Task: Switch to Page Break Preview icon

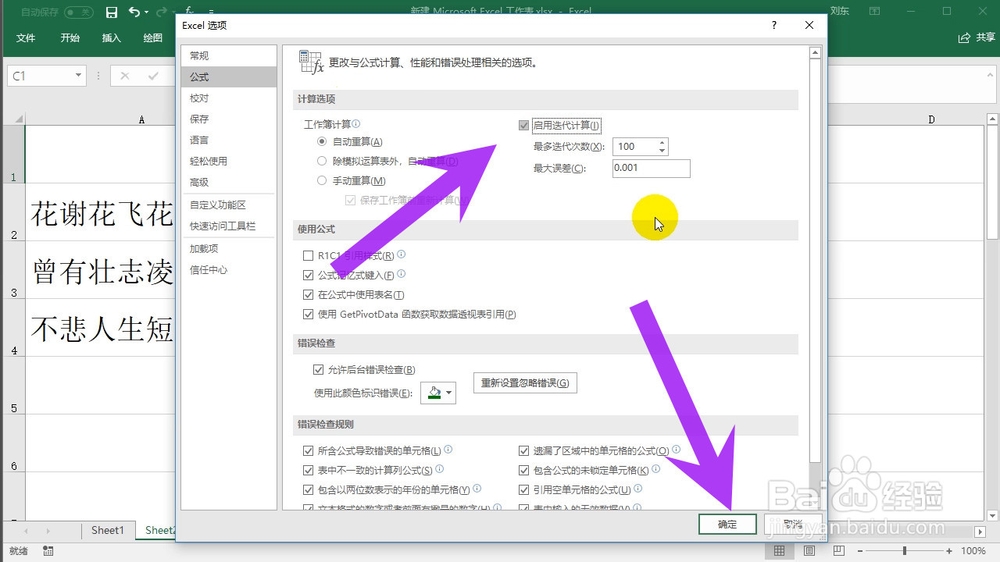Action: 839,551
